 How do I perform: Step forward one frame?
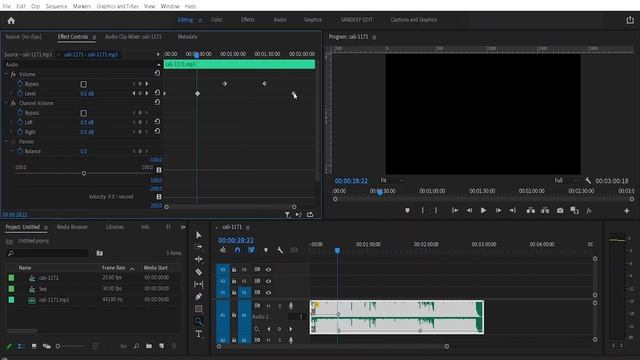click(x=498, y=211)
